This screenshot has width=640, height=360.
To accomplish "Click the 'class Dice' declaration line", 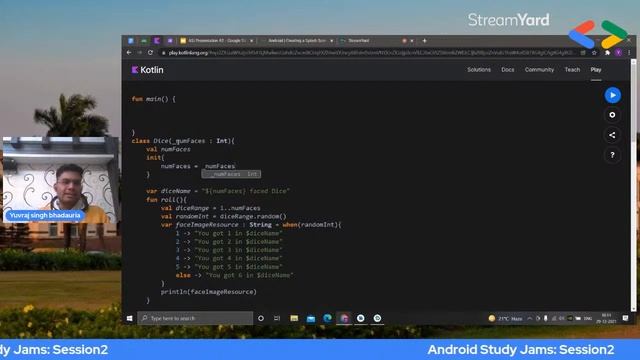I will point(183,141).
